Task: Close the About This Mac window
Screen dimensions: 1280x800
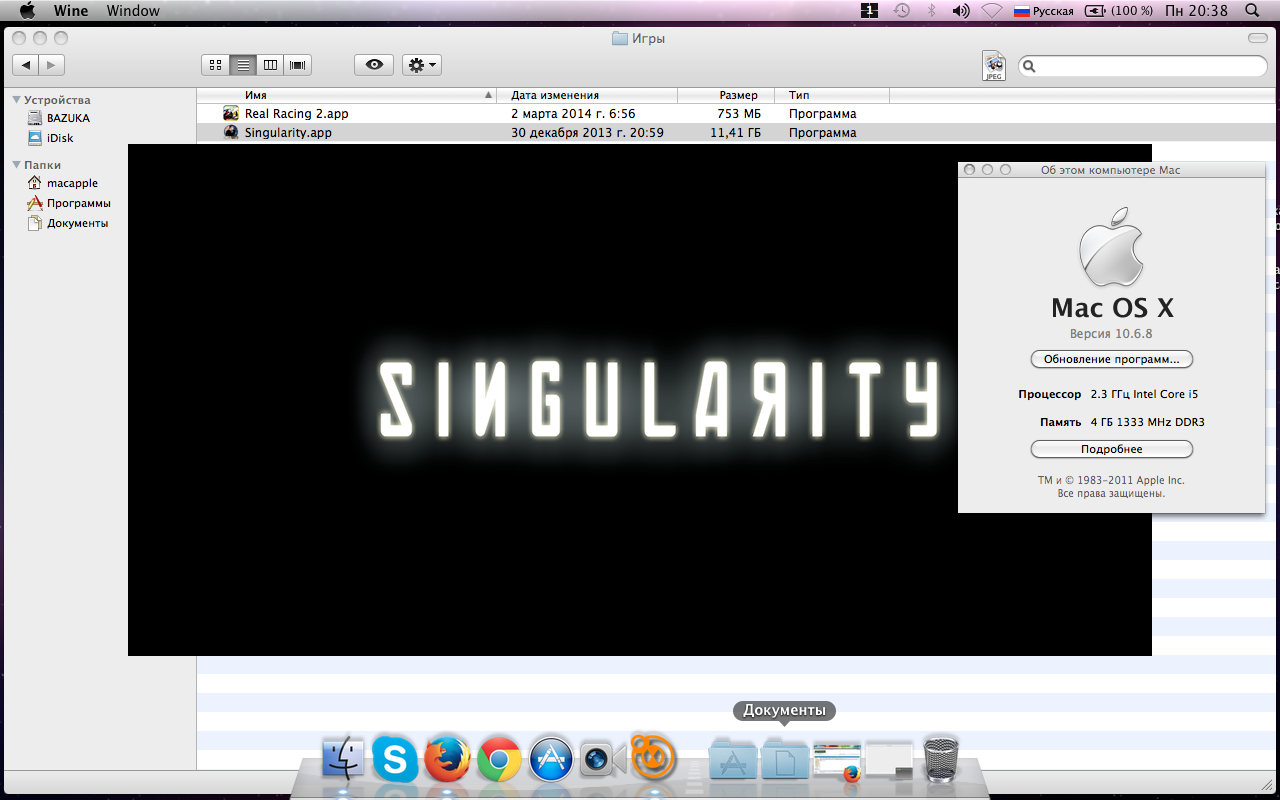Action: pos(970,170)
